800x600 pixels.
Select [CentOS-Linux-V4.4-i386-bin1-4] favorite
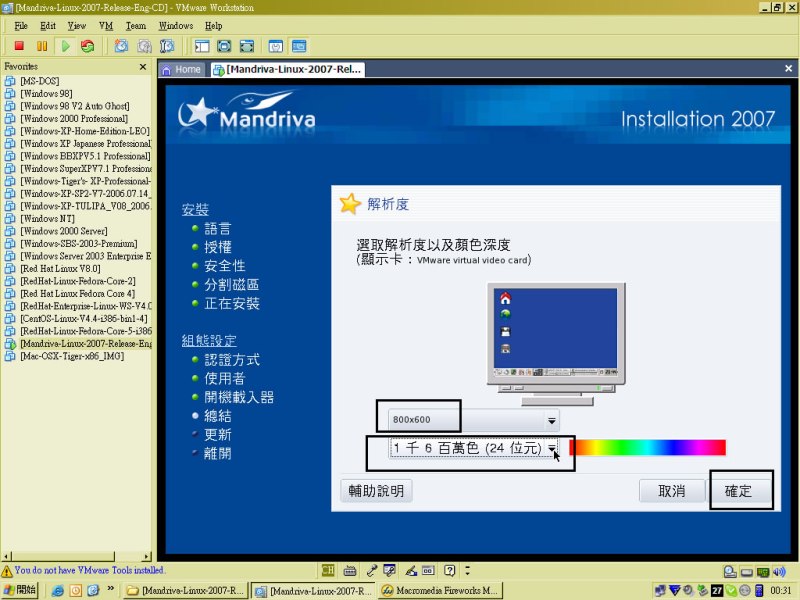84,319
